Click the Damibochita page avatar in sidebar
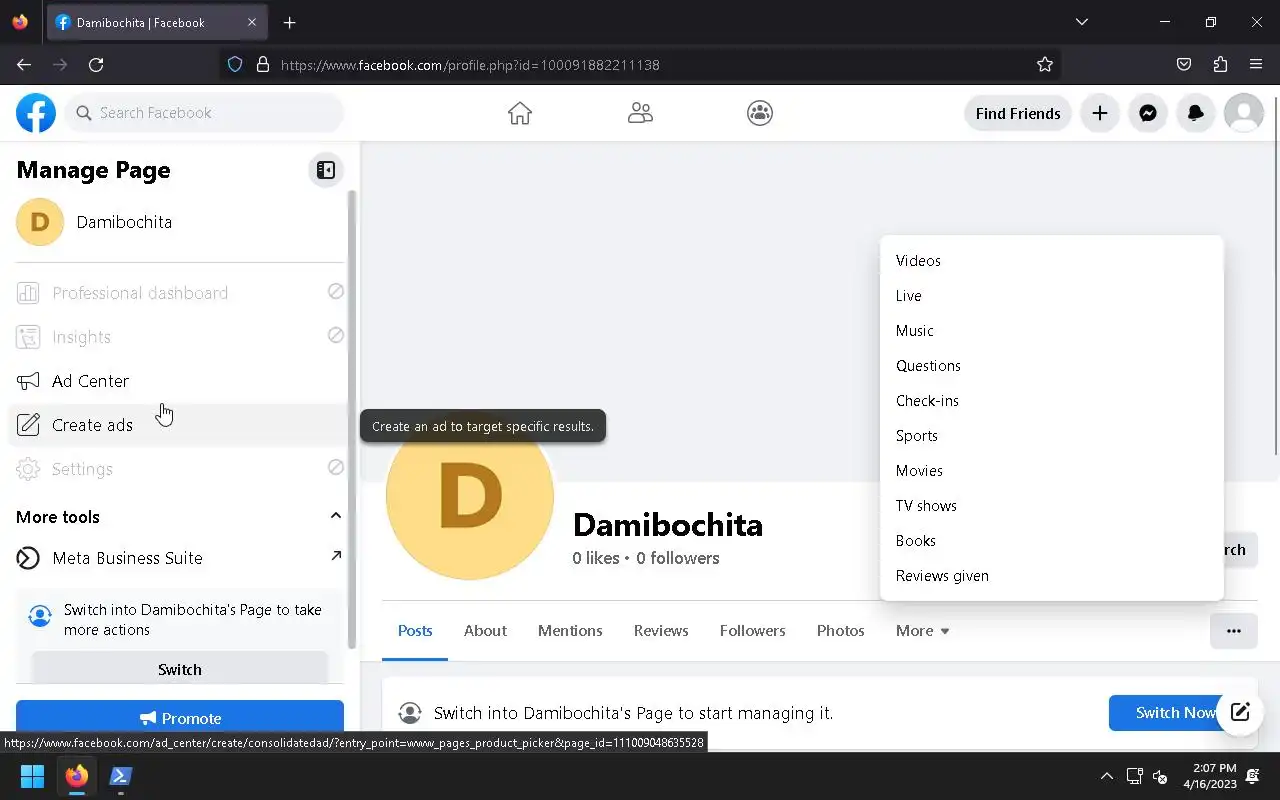Image resolution: width=1280 pixels, height=800 pixels. (40, 222)
